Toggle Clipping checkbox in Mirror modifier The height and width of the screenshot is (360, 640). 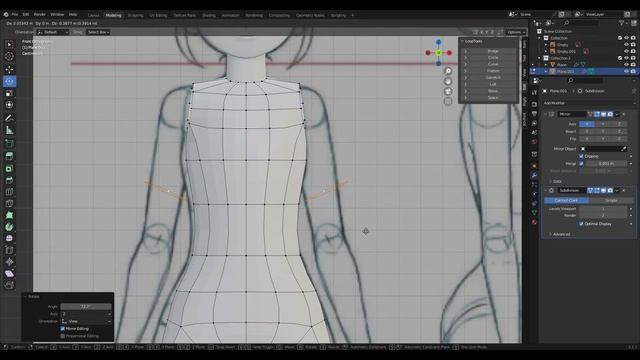pos(581,156)
